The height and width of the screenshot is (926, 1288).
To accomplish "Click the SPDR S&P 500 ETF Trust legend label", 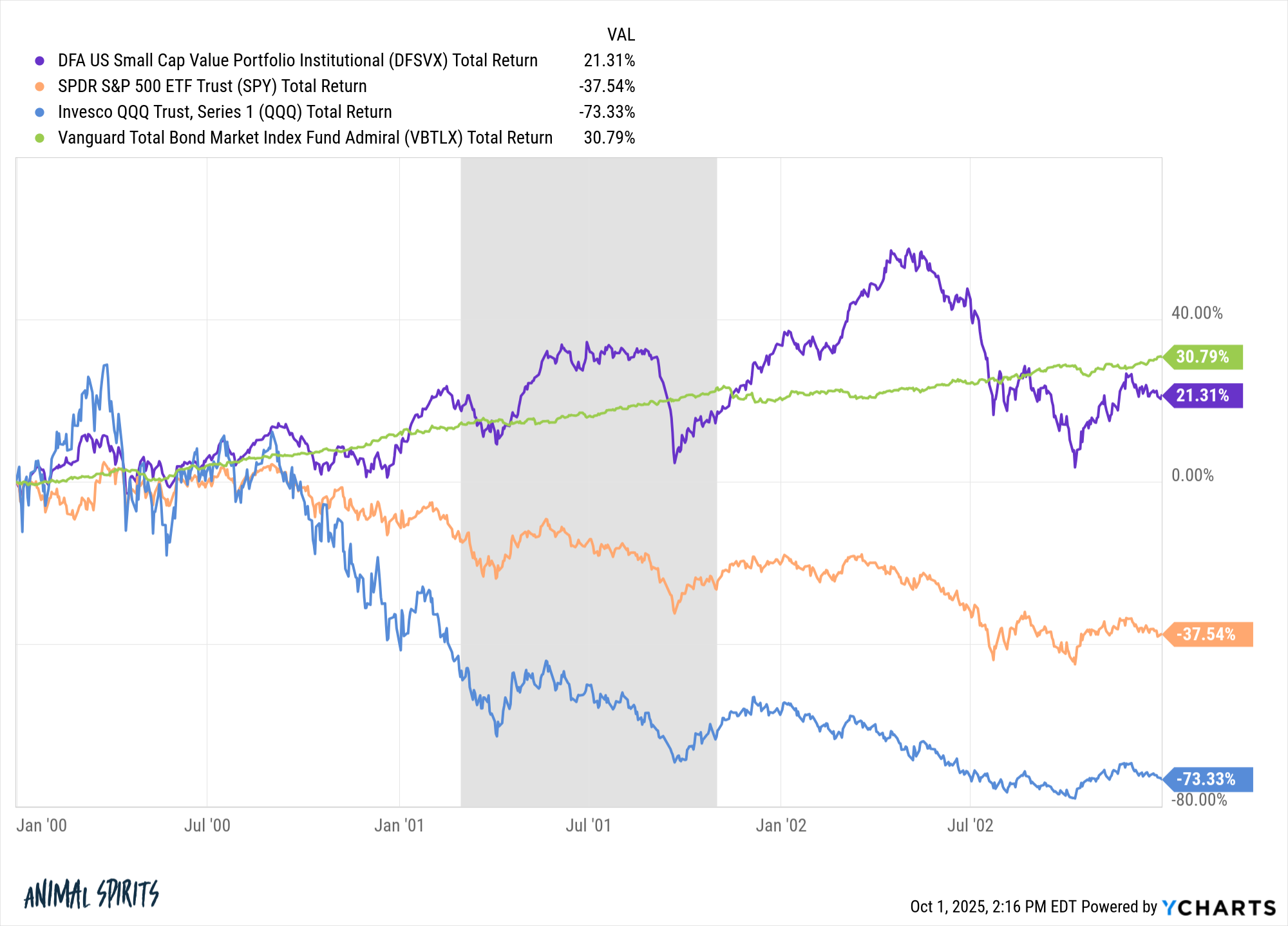I will (x=212, y=86).
